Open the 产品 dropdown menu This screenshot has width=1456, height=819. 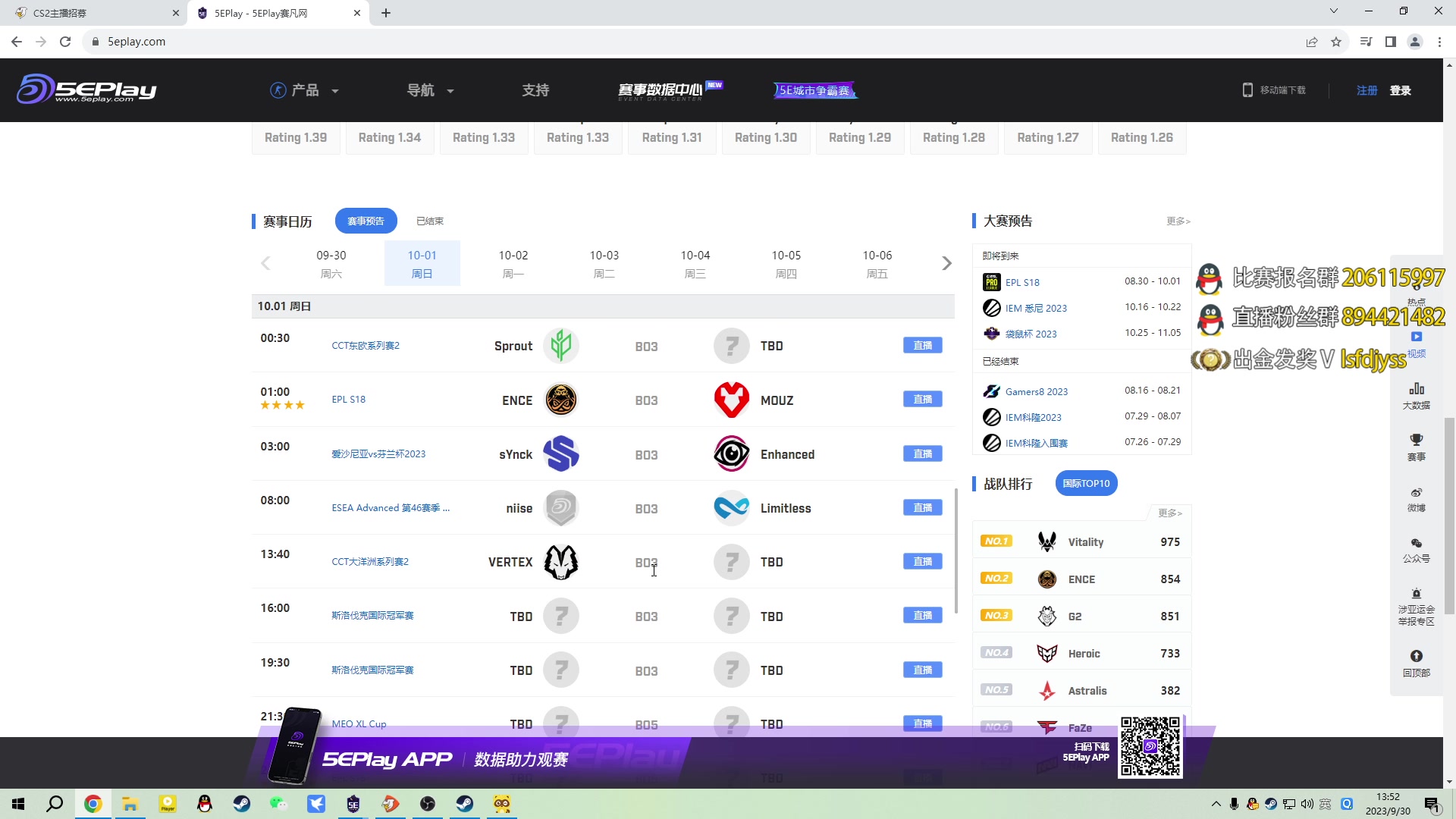[x=304, y=90]
